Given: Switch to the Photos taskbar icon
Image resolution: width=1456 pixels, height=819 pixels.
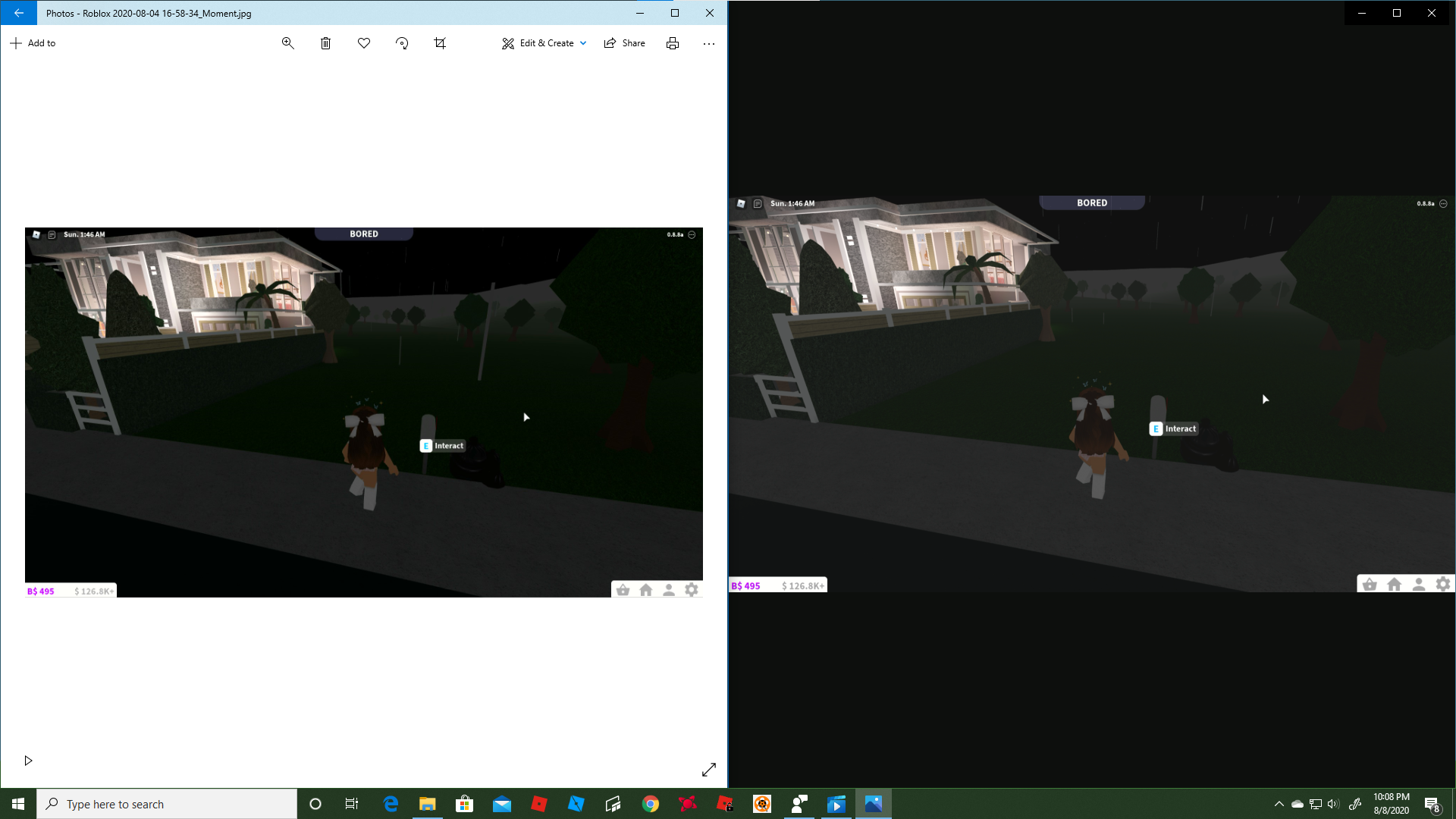Looking at the screenshot, I should coord(874,804).
